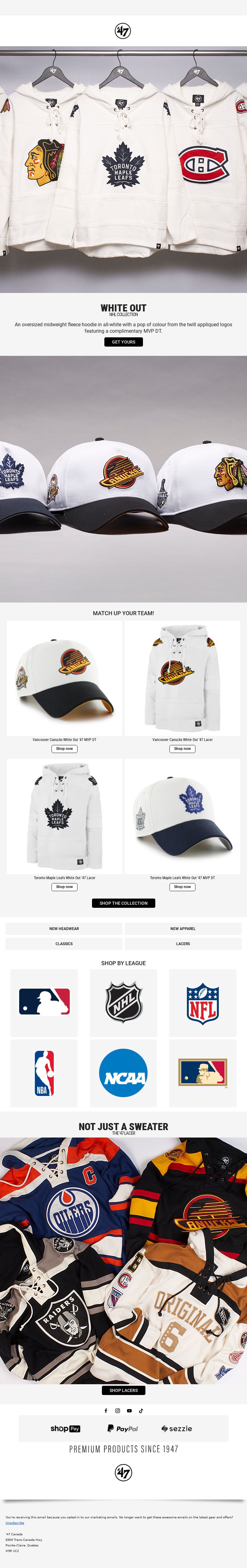Image resolution: width=247 pixels, height=1568 pixels.
Task: Select the NBA league logo
Action: [44, 1073]
